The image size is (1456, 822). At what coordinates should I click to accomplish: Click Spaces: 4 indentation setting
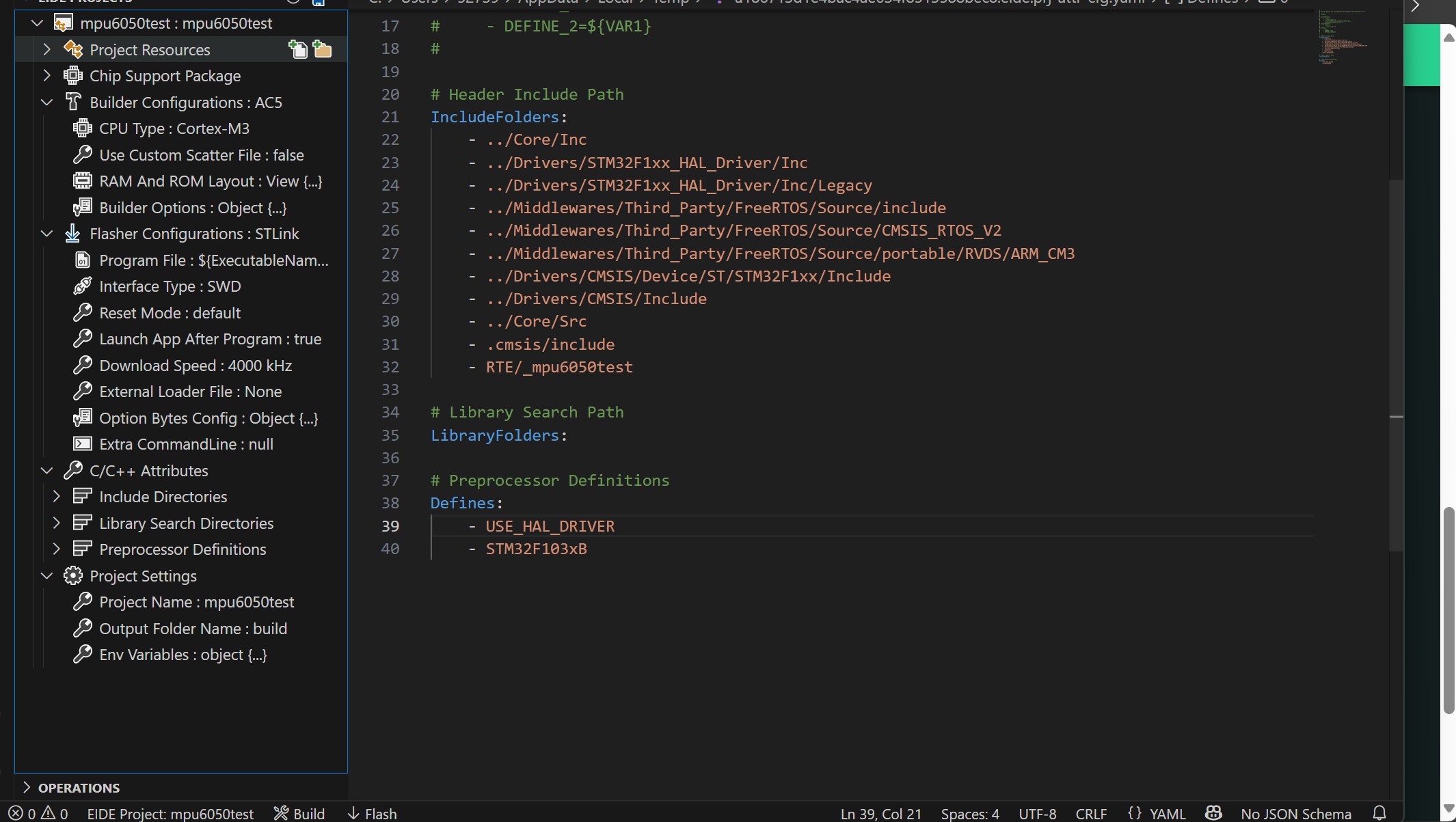tap(970, 813)
